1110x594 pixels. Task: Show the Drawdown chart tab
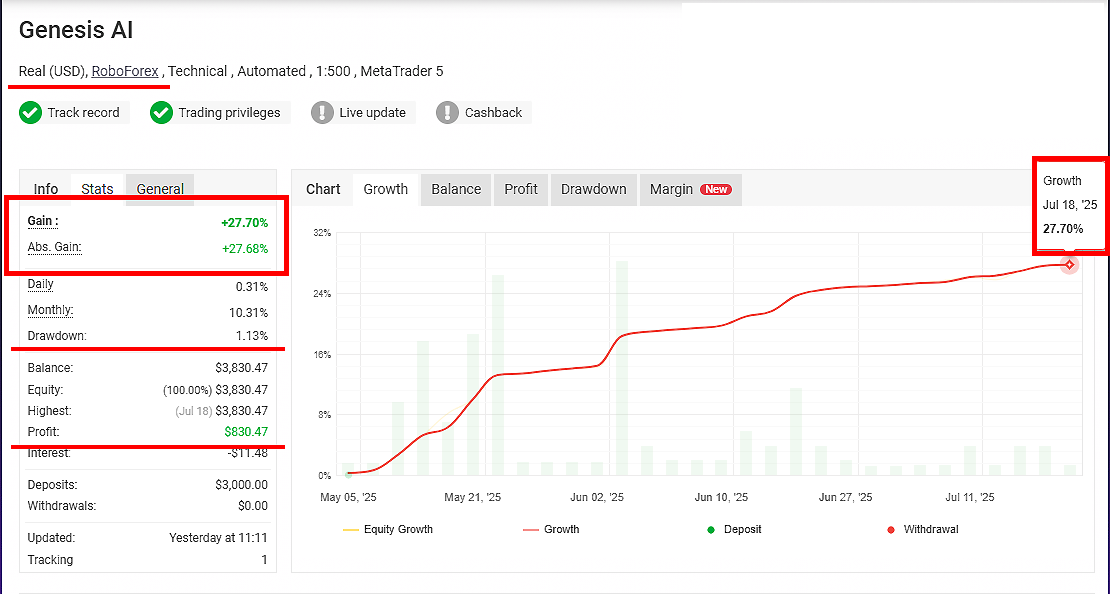coord(593,189)
